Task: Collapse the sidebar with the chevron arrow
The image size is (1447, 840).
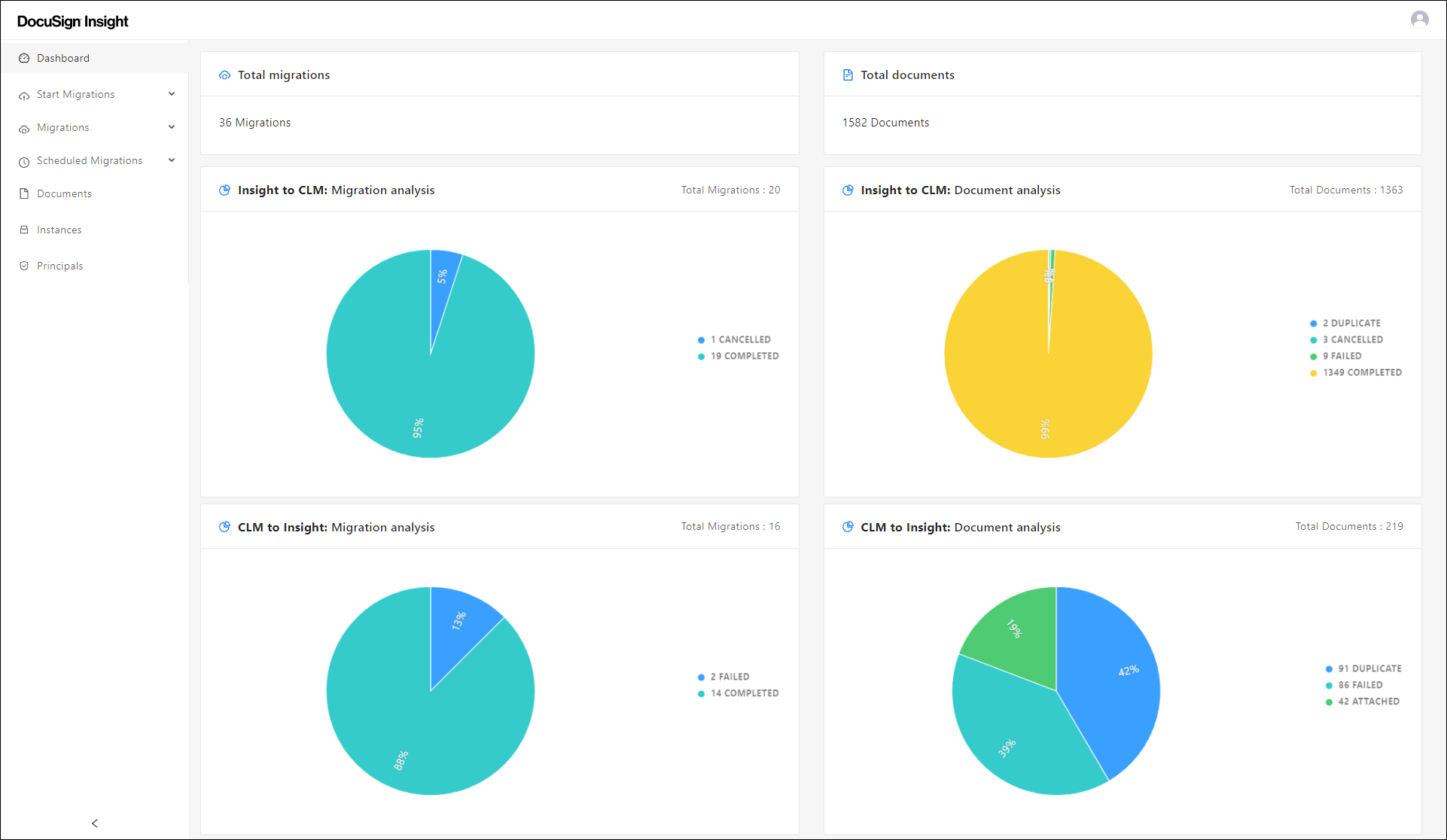Action: tap(94, 823)
